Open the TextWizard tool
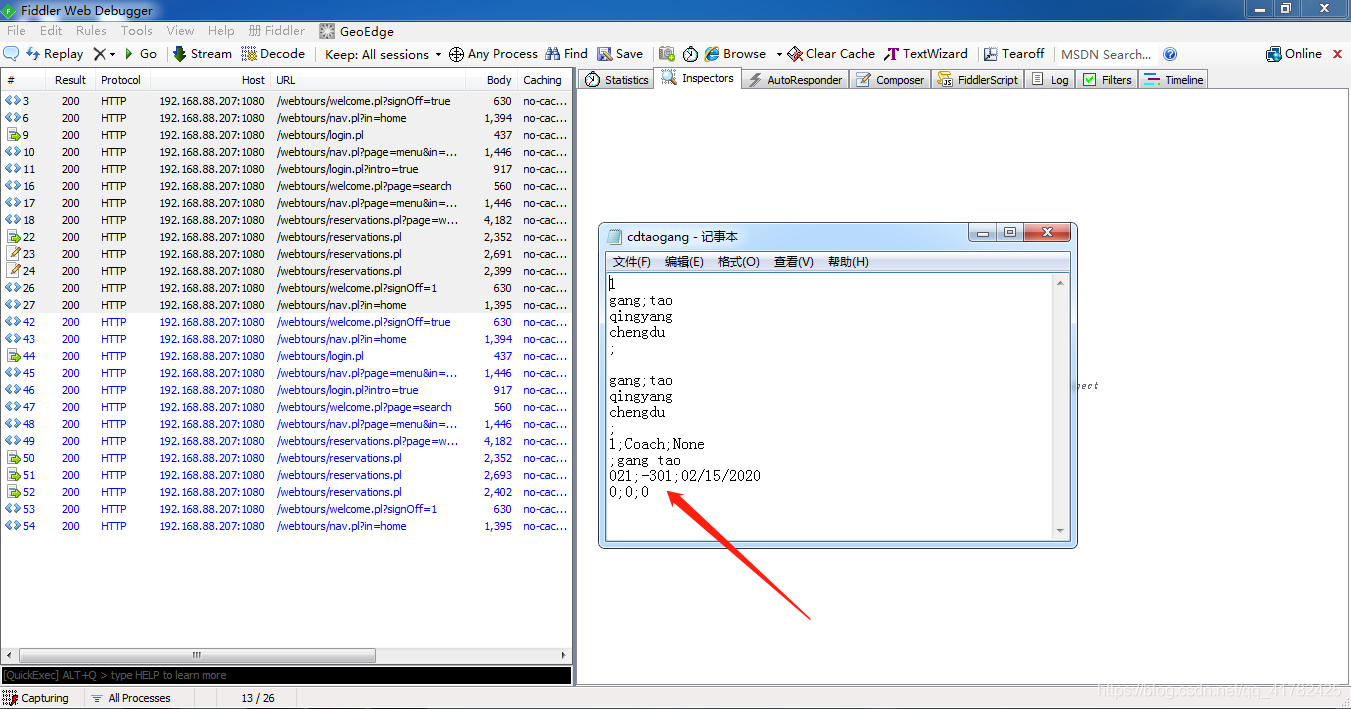The image size is (1351, 709). pos(926,54)
